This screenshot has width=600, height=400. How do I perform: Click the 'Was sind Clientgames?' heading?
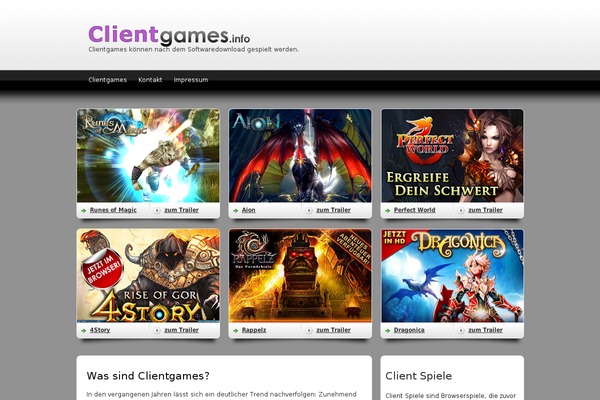(x=148, y=376)
